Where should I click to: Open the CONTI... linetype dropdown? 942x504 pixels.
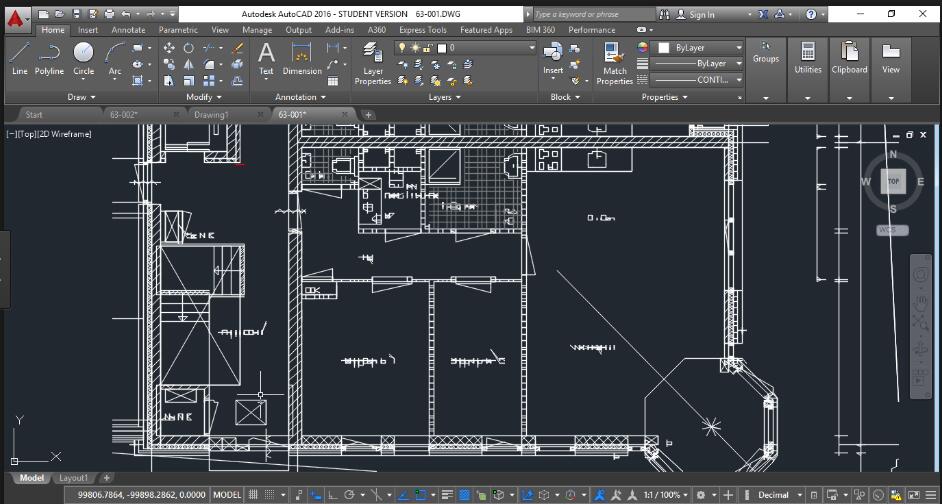tap(697, 79)
